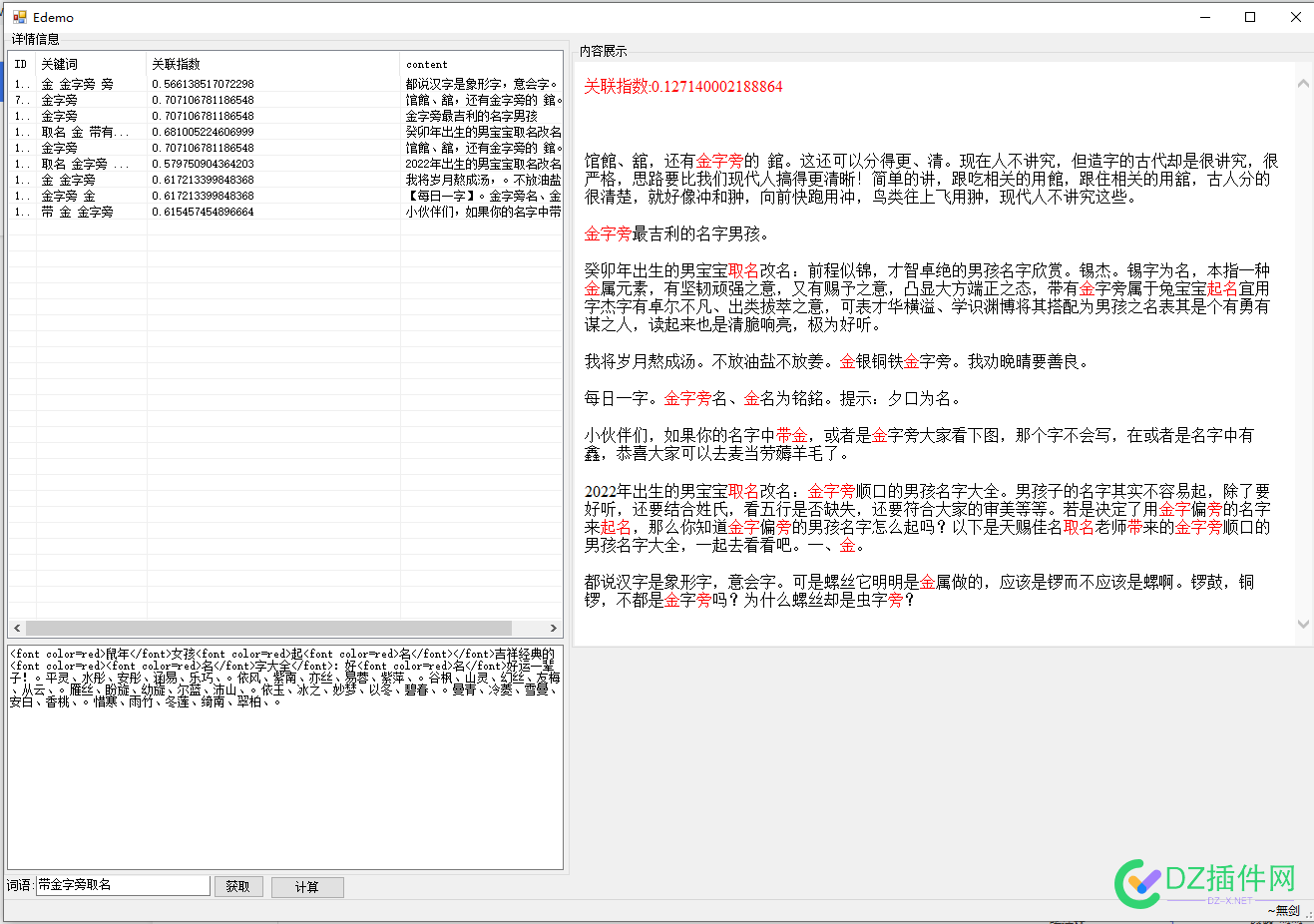This screenshot has height=924, width=1314.
Task: Click paragraph starting 馆館、舘，还有金字旁的
Action: [x=931, y=179]
